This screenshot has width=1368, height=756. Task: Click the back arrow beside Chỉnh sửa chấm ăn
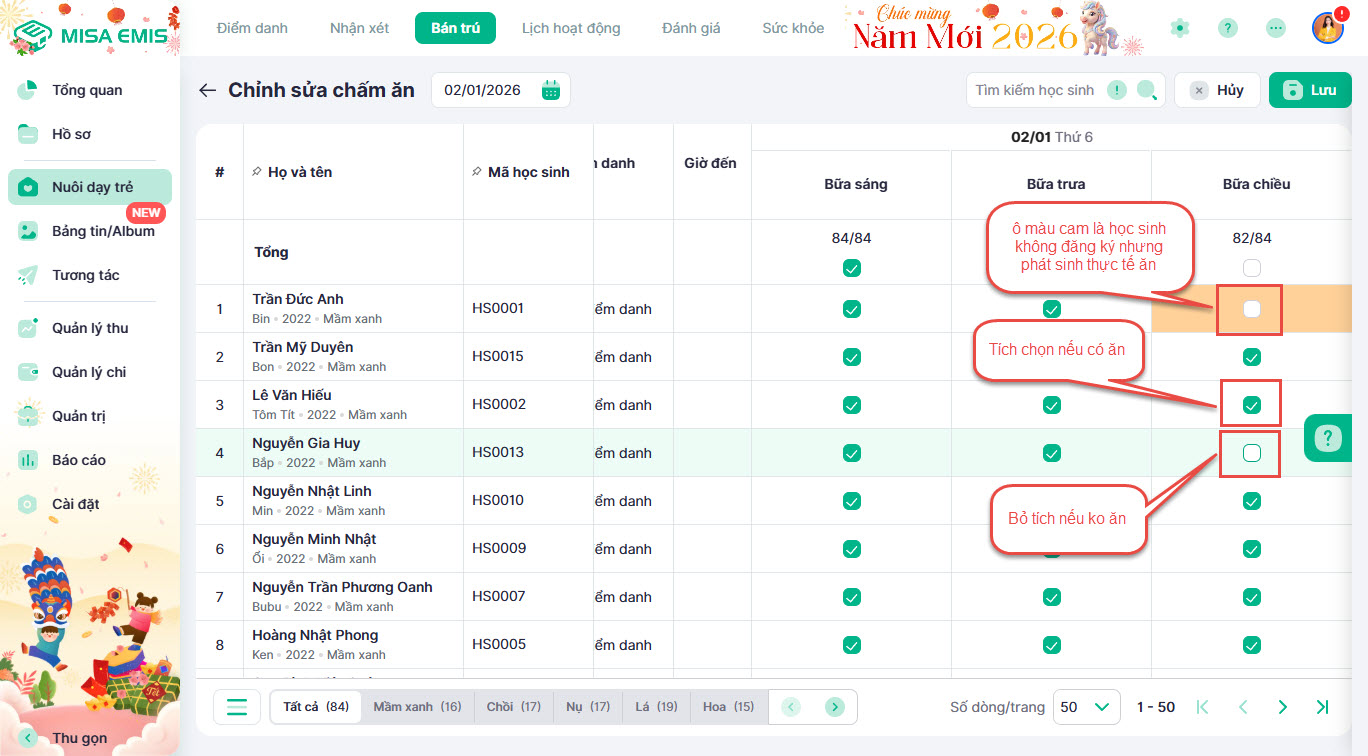[x=207, y=90]
